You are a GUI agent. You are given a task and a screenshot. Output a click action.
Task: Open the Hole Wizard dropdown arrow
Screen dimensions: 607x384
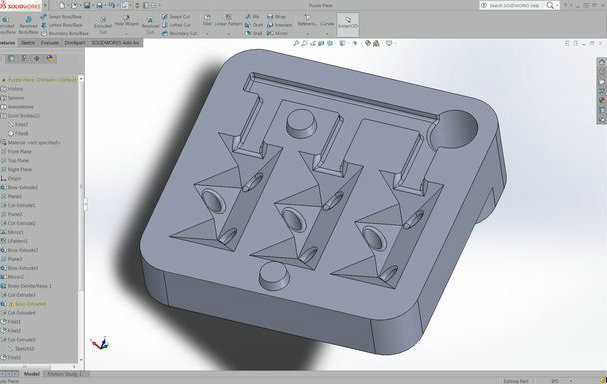pos(127,34)
